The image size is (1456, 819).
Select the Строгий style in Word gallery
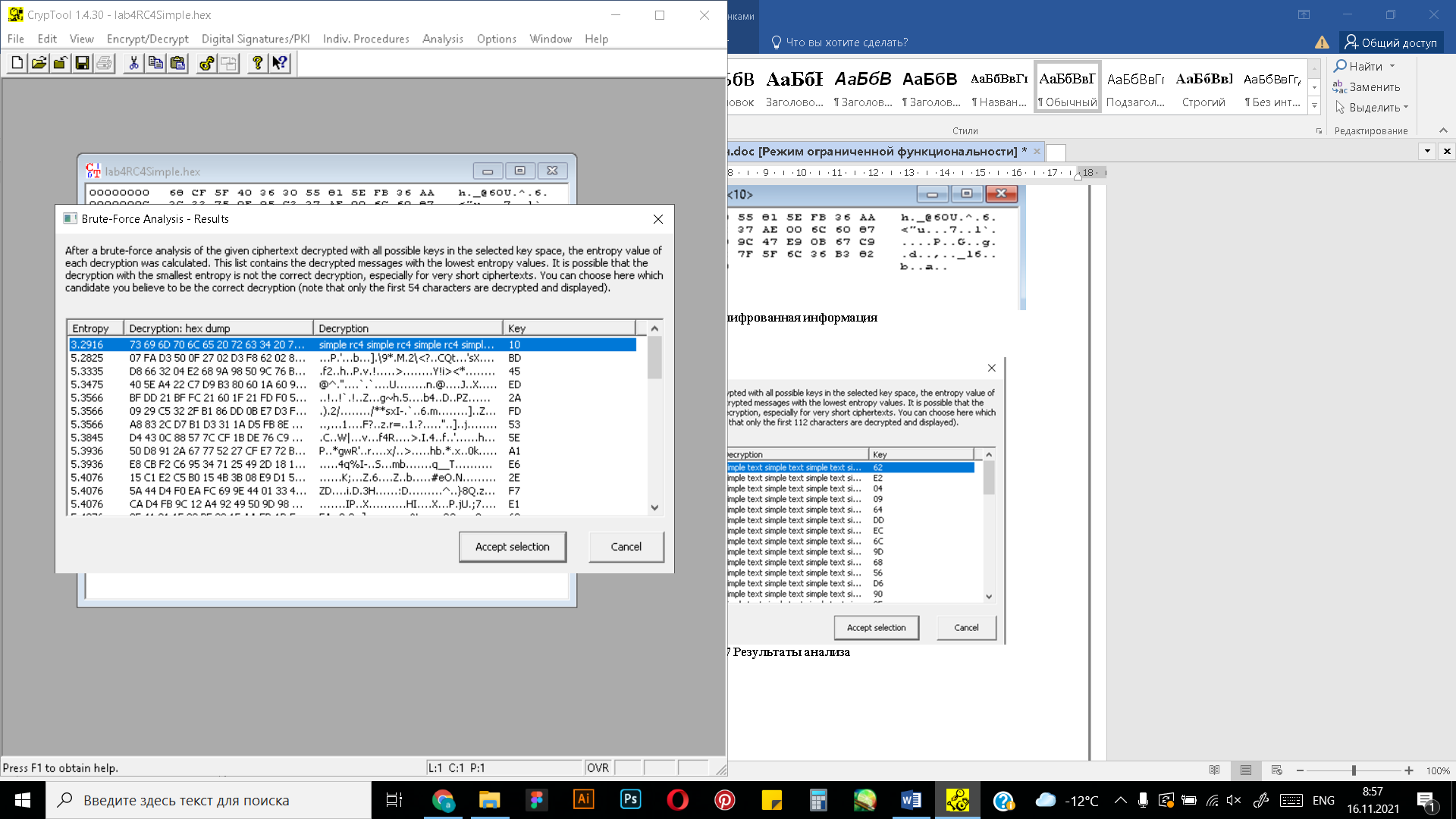click(x=1203, y=86)
